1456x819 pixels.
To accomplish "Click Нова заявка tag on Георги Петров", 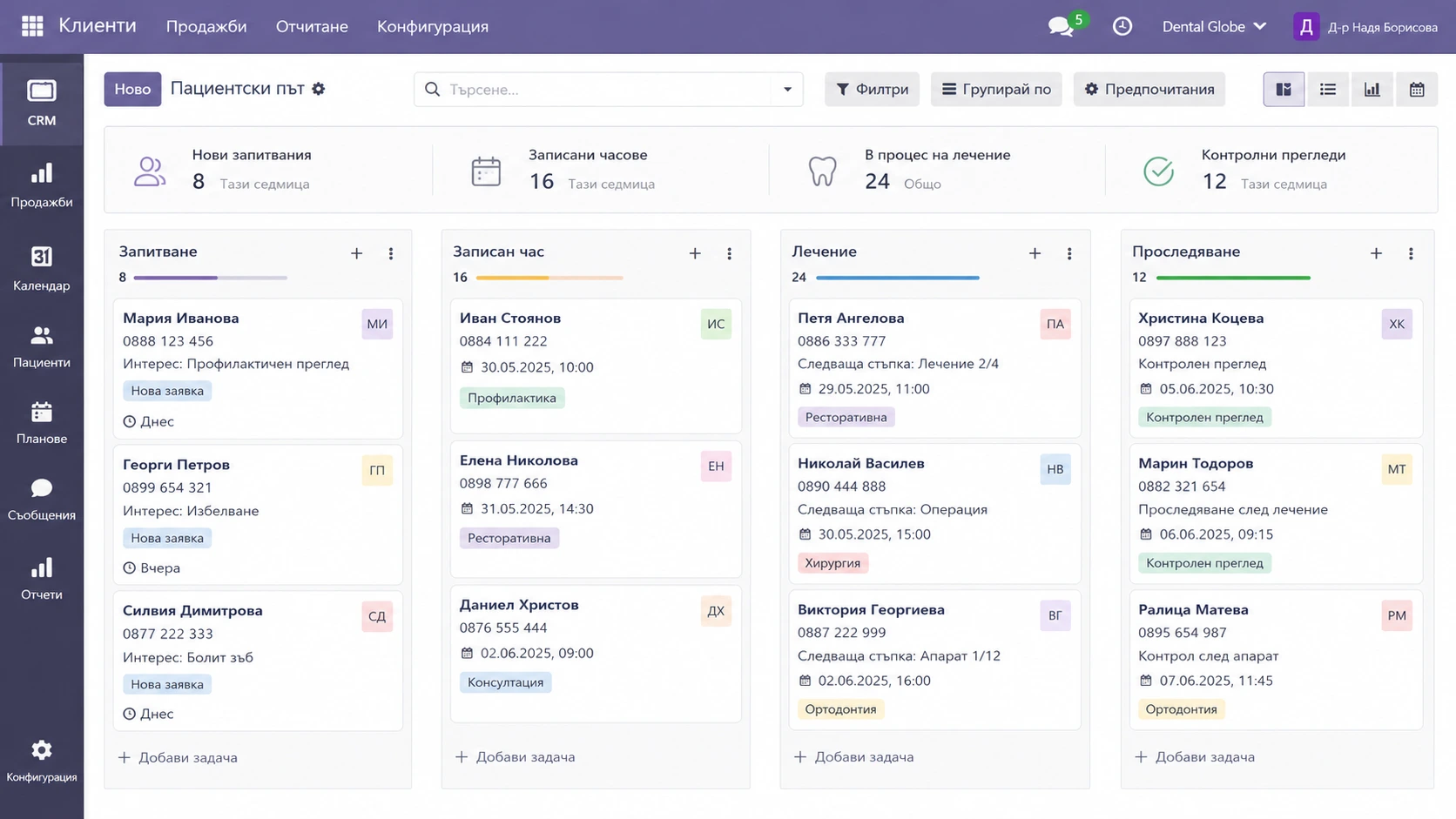I will (167, 538).
